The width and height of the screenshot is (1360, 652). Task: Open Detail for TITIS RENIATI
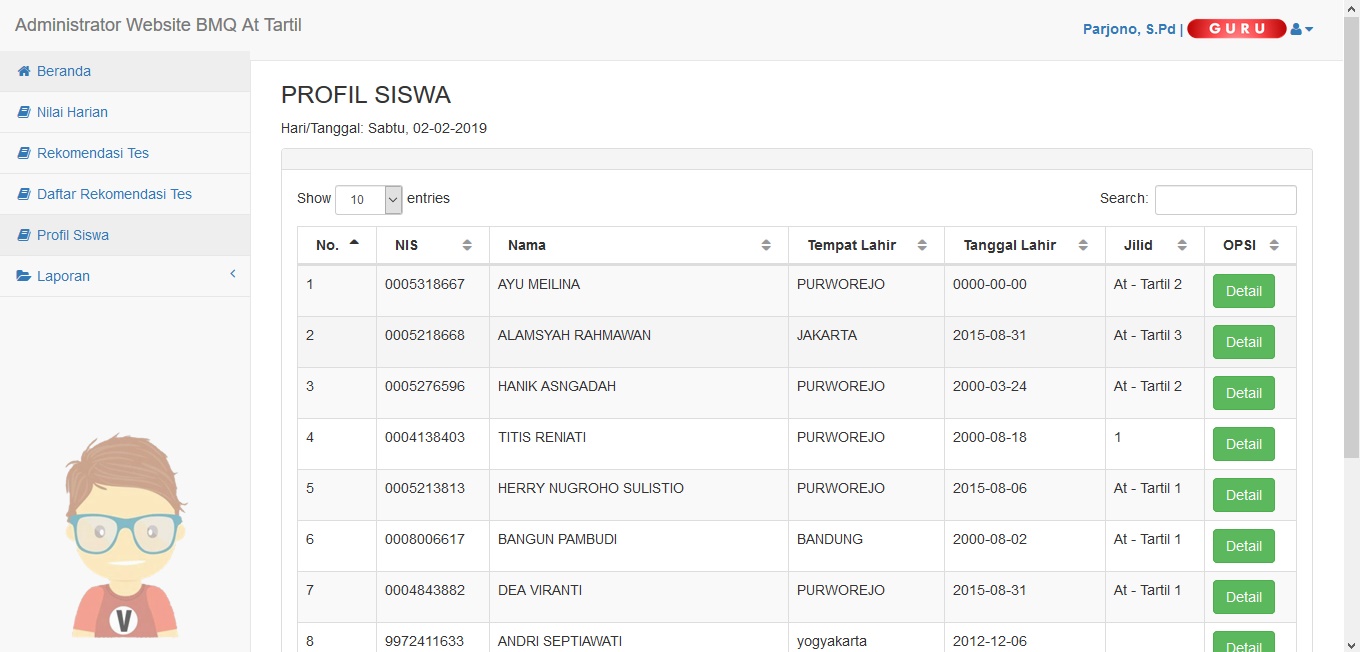click(x=1244, y=444)
